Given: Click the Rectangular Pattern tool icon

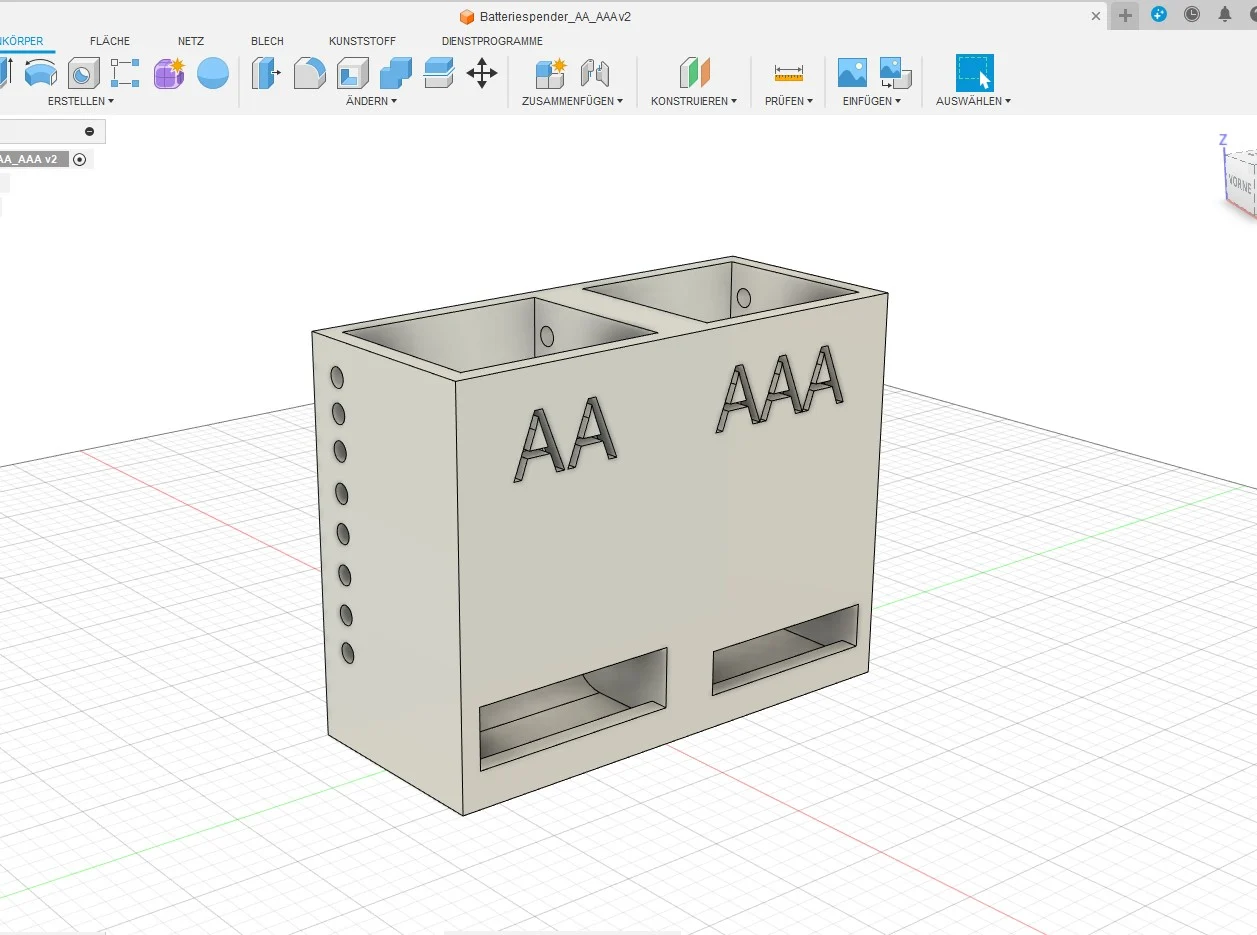Looking at the screenshot, I should tap(125, 73).
